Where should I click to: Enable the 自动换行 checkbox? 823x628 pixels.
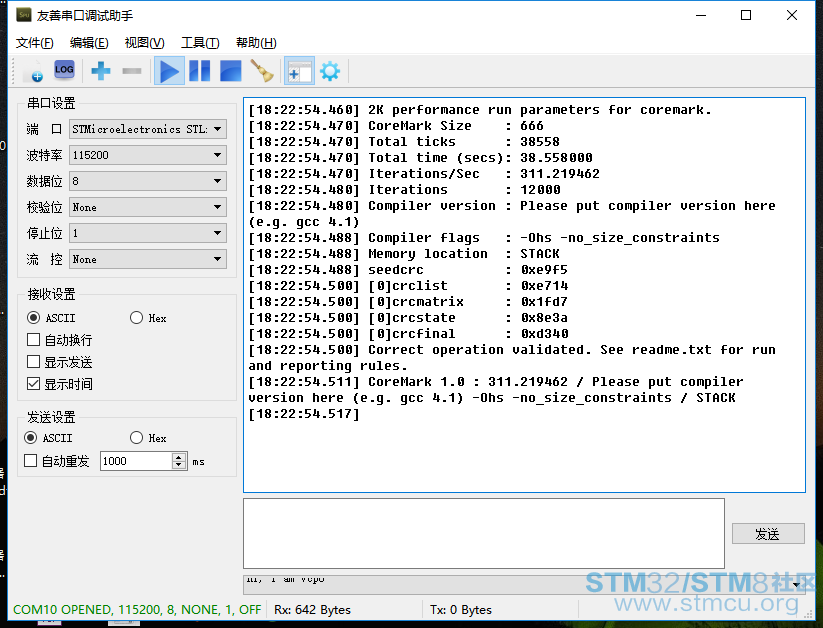pyautogui.click(x=33, y=340)
